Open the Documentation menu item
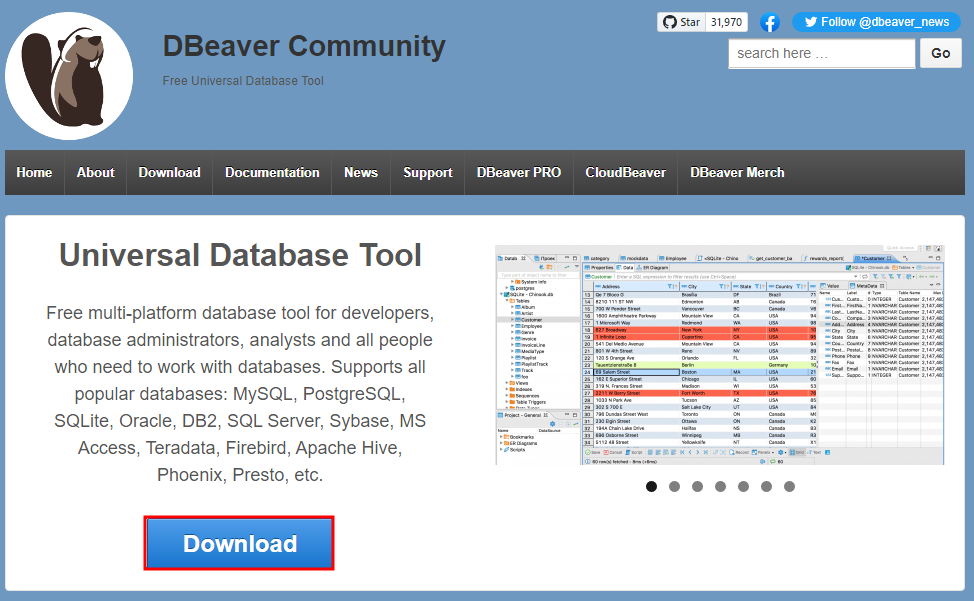The width and height of the screenshot is (974, 601). pos(272,173)
